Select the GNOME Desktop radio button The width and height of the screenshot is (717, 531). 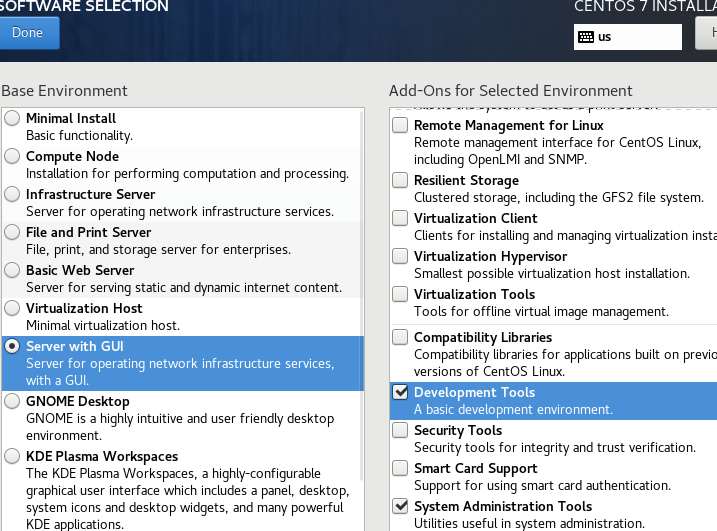coord(12,402)
